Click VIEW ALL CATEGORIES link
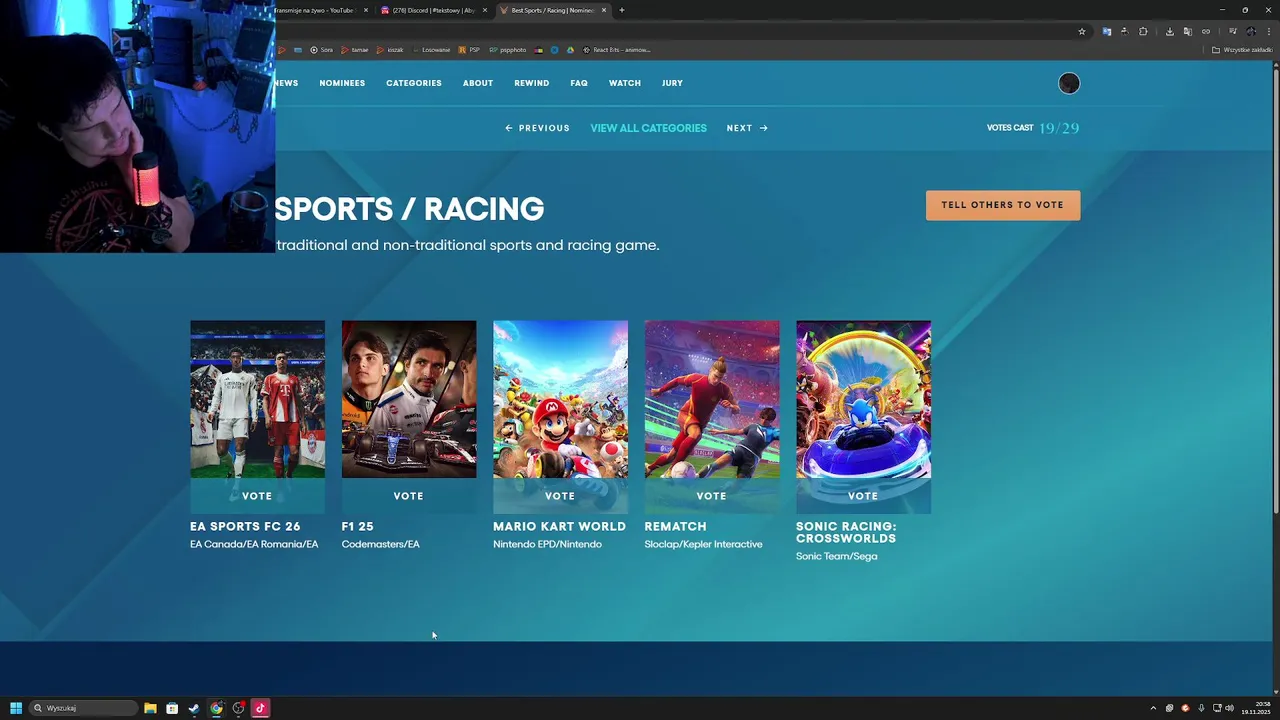Image resolution: width=1280 pixels, height=720 pixels. pyautogui.click(x=648, y=128)
